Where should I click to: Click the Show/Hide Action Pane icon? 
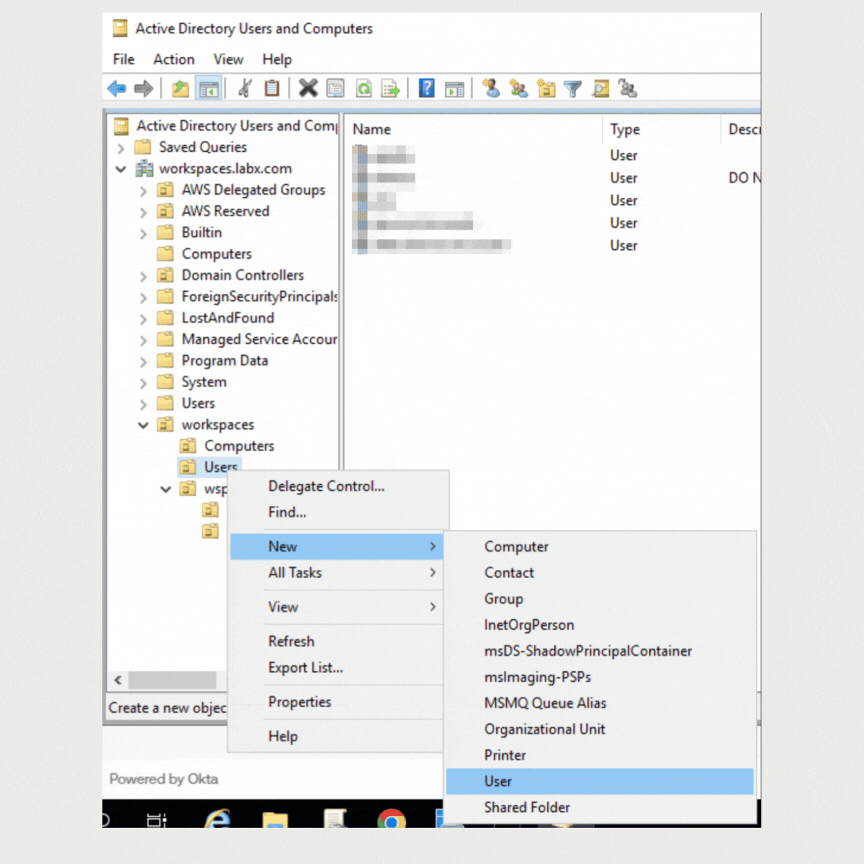point(455,88)
